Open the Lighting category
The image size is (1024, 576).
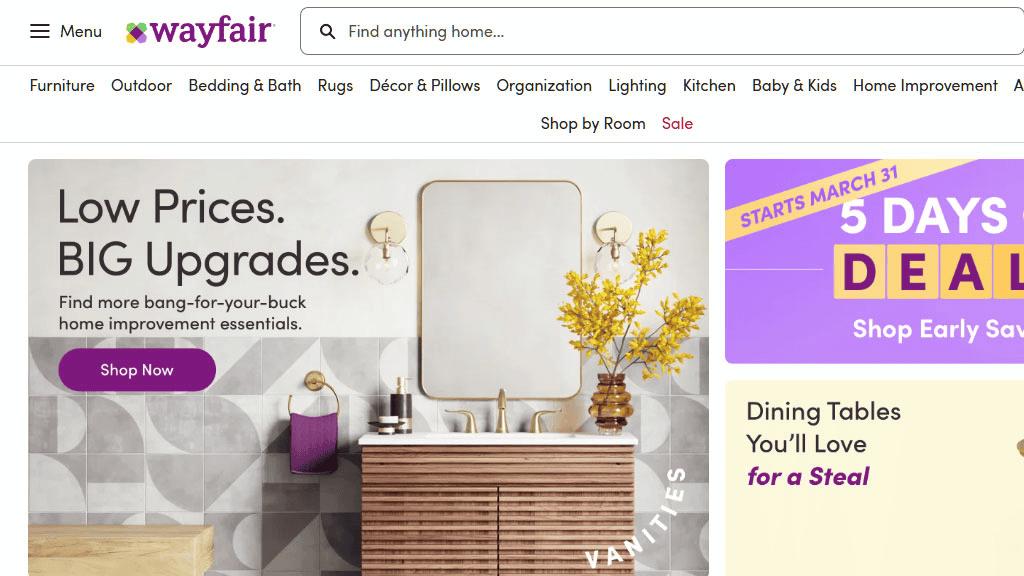pos(637,86)
